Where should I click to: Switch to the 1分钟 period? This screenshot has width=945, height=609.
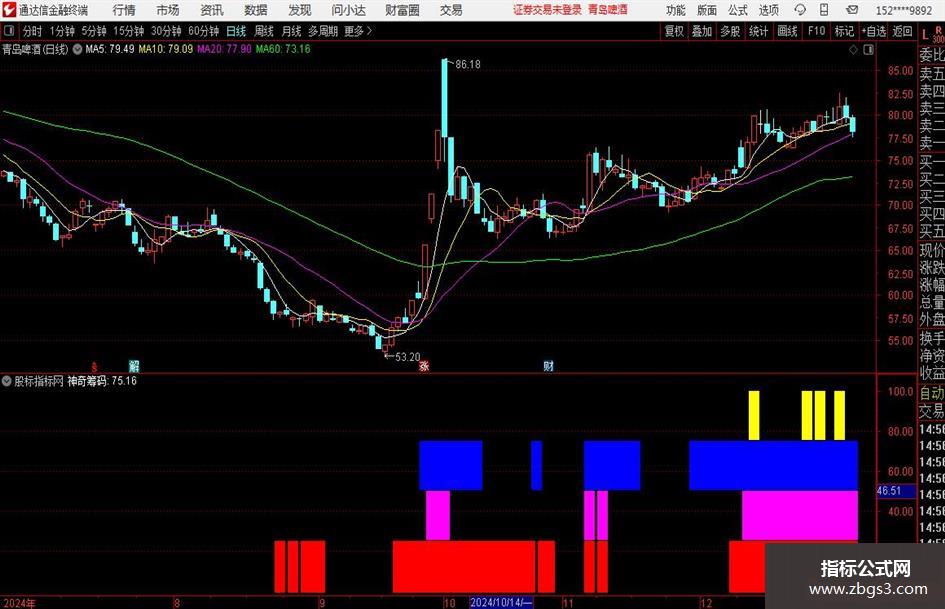point(62,31)
